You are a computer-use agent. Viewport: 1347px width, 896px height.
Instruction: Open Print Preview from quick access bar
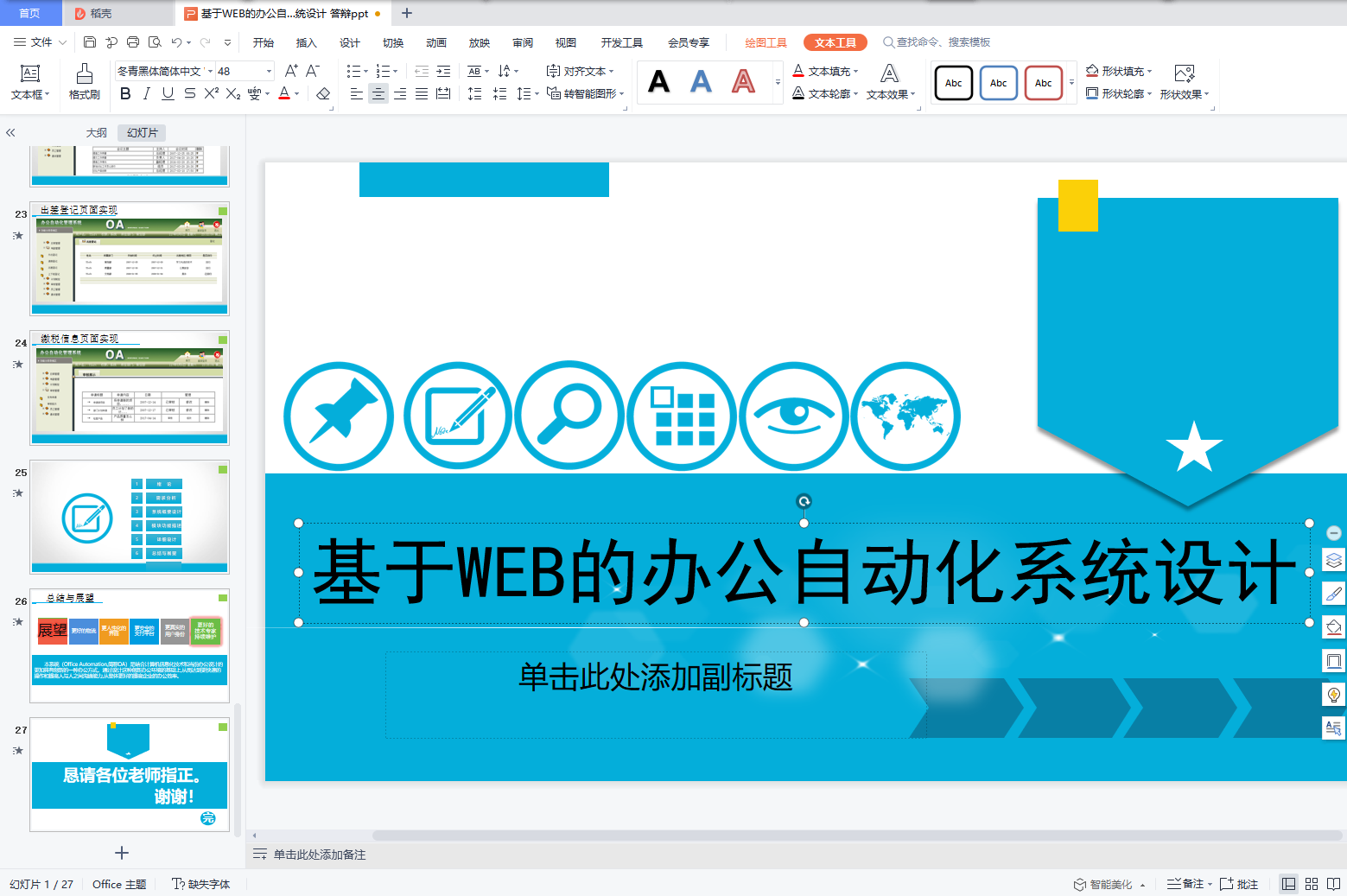tap(155, 42)
